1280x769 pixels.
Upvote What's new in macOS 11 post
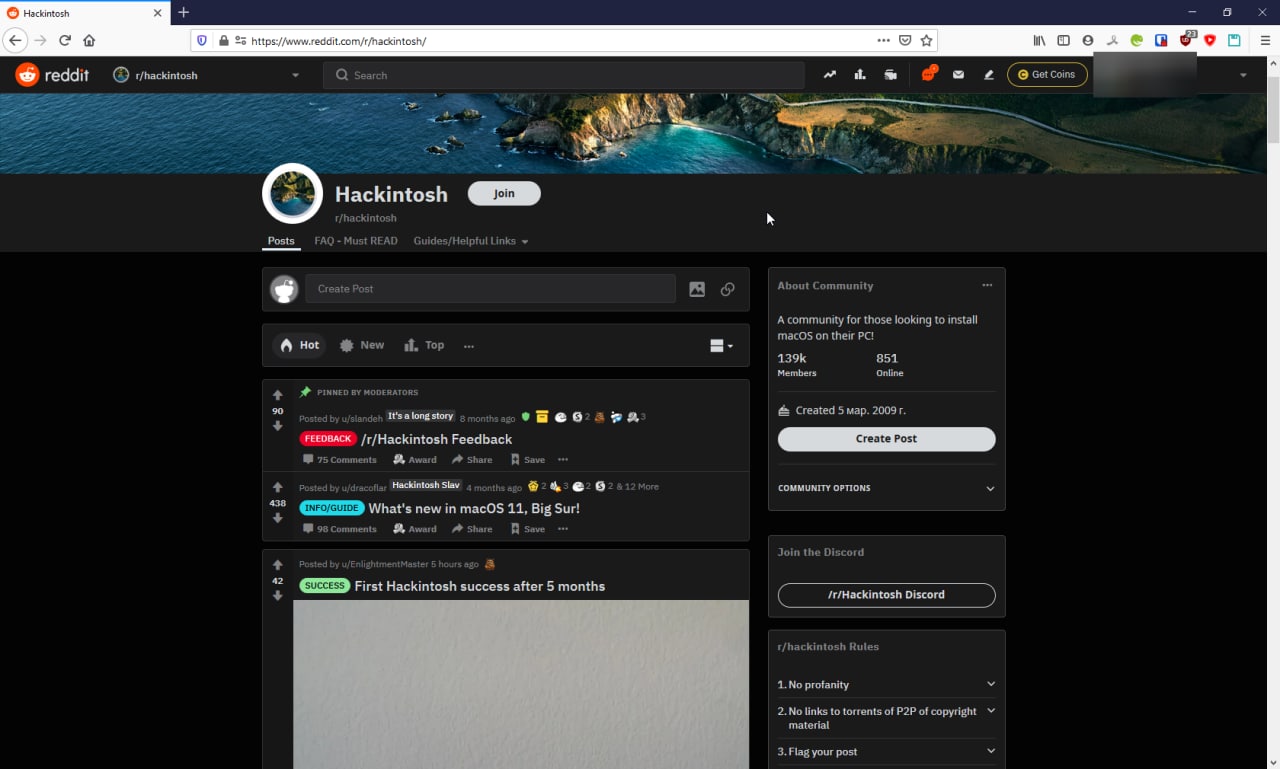(x=278, y=487)
